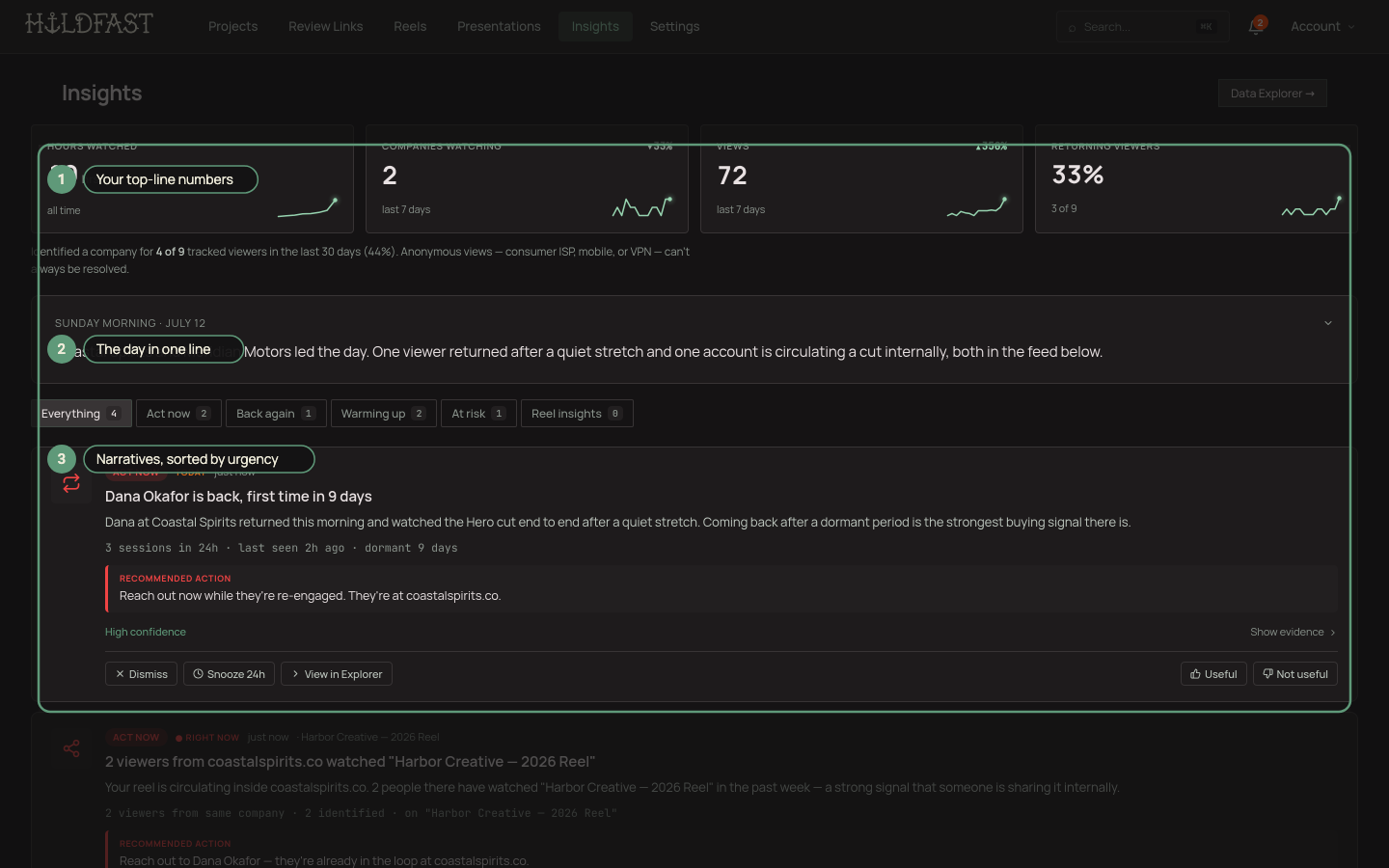
Task: Click the share icon beside Harbor Creative narrative
Action: [71, 748]
